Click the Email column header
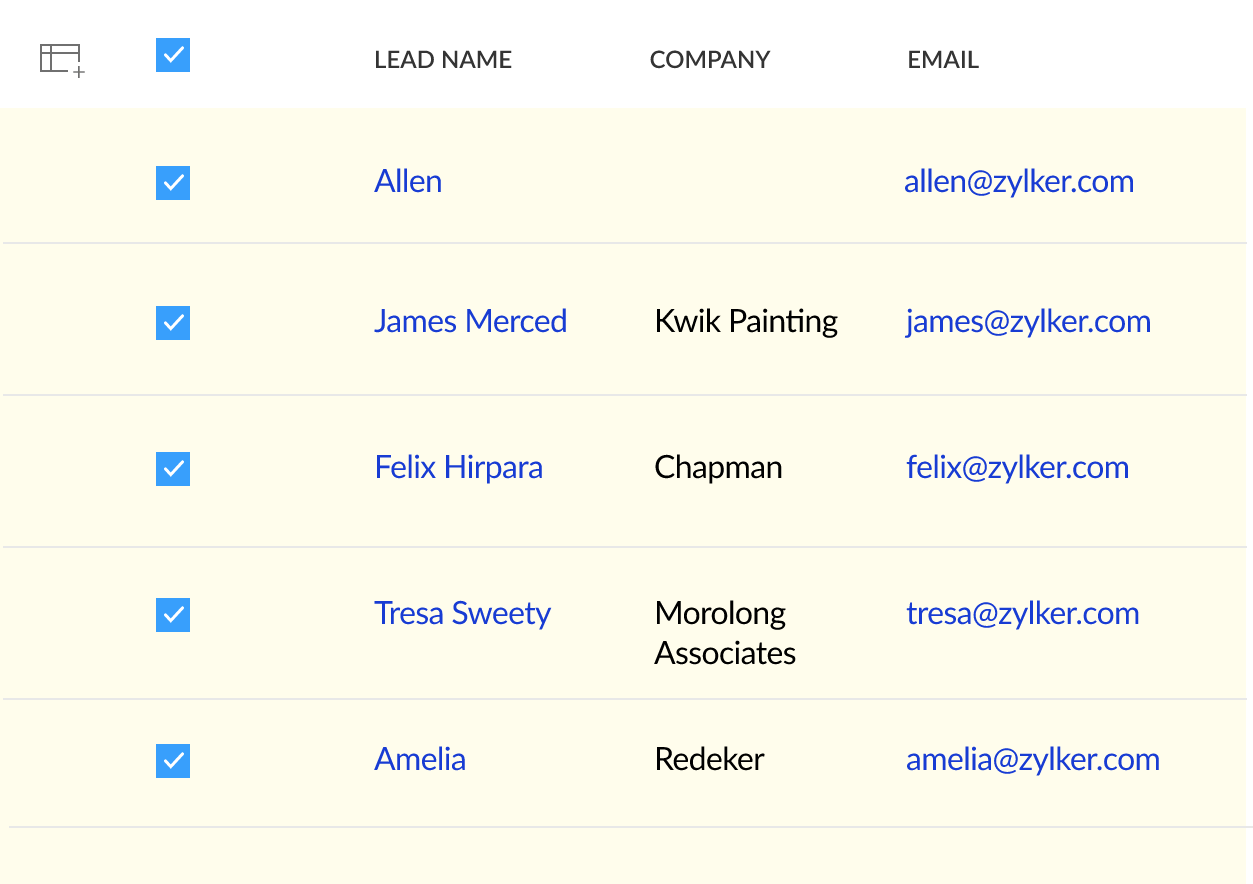This screenshot has height=884, width=1253. pos(942,60)
